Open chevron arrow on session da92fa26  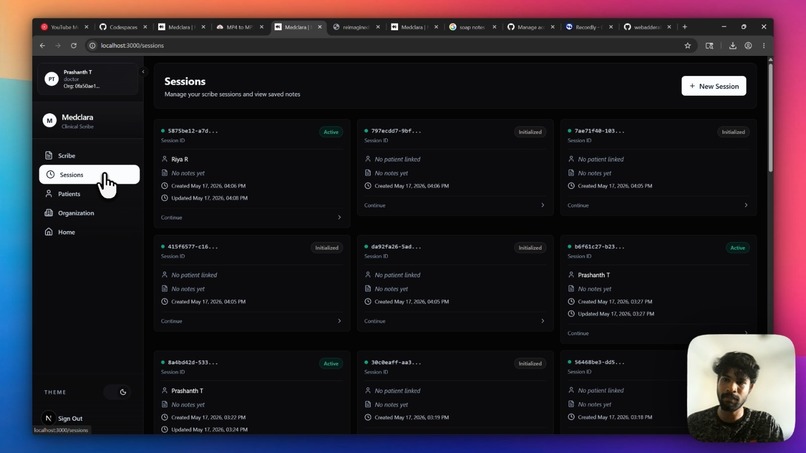coord(543,321)
